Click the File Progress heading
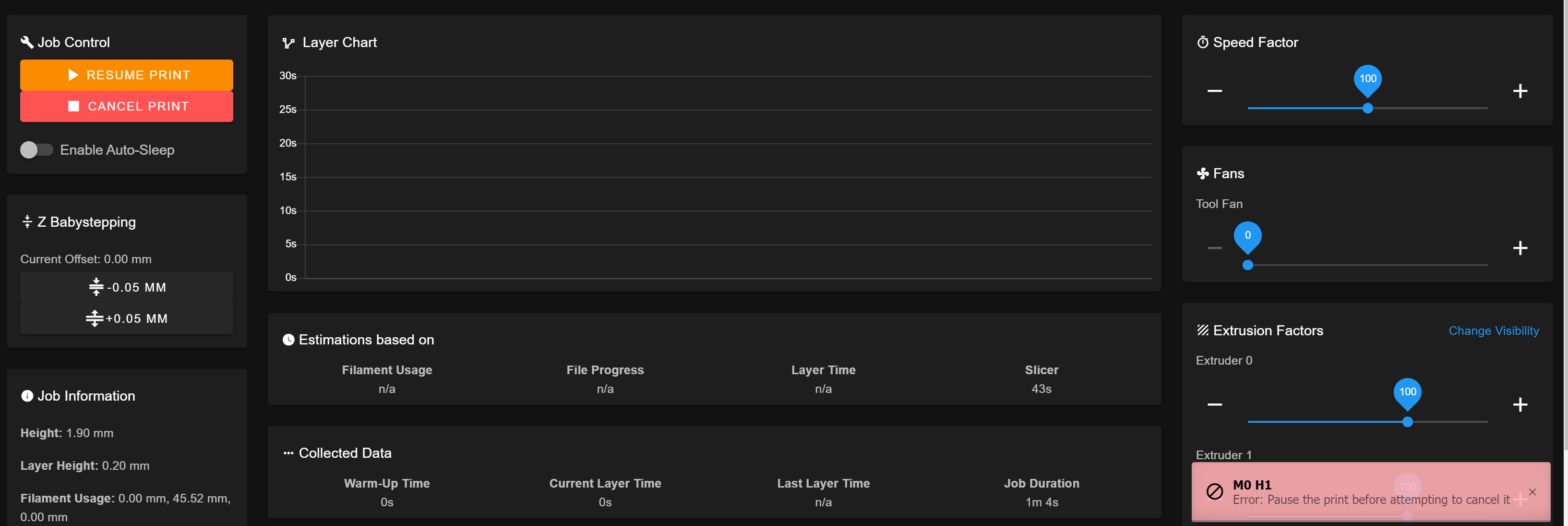This screenshot has height=526, width=1568. 604,370
